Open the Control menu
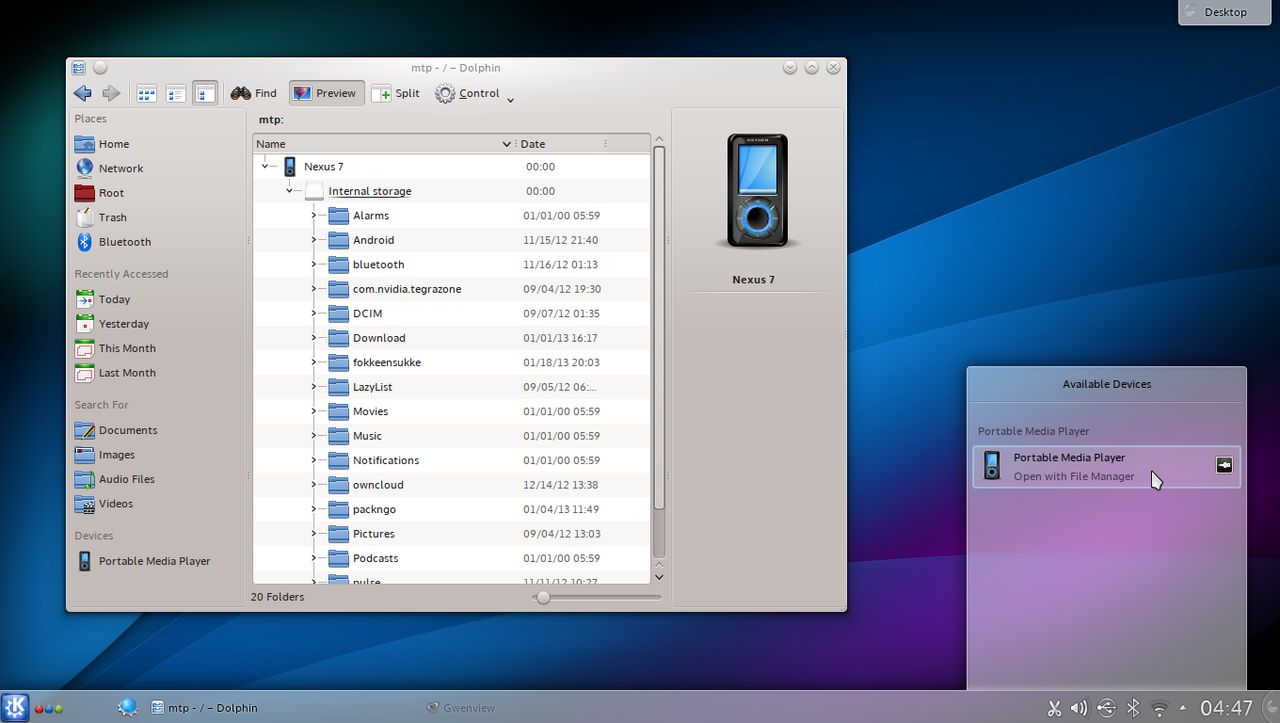This screenshot has height=723, width=1280. click(x=467, y=93)
